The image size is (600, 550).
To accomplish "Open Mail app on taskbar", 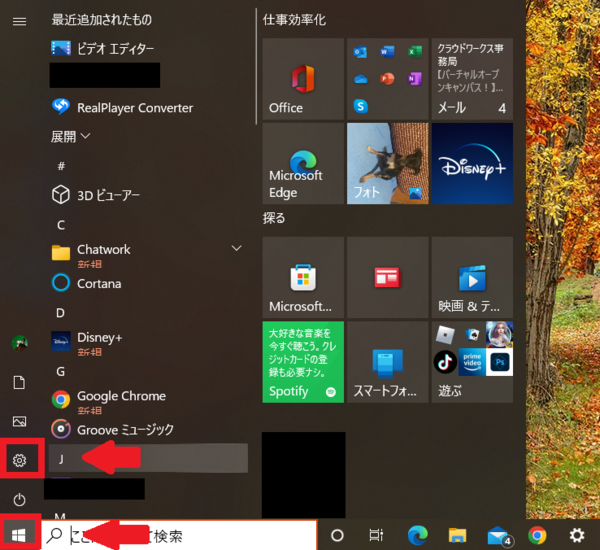I will point(499,536).
